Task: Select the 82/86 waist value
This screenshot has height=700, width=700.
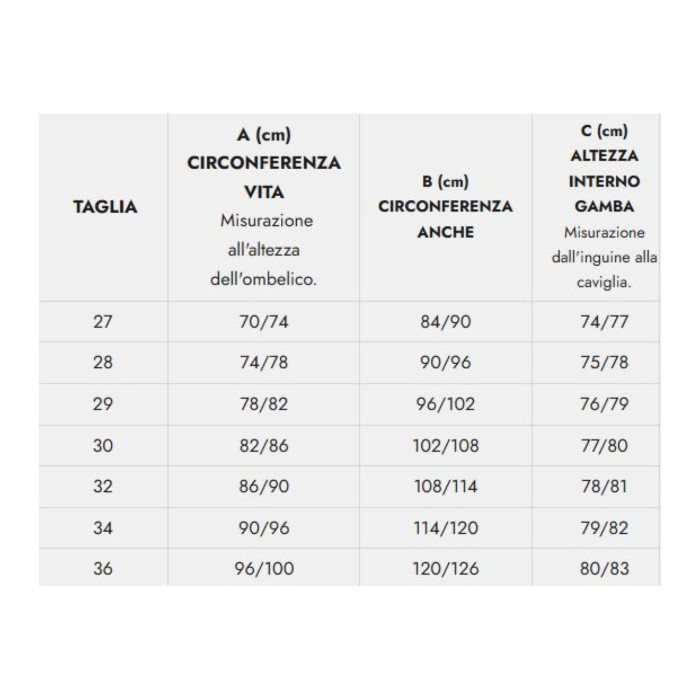Action: (x=264, y=446)
